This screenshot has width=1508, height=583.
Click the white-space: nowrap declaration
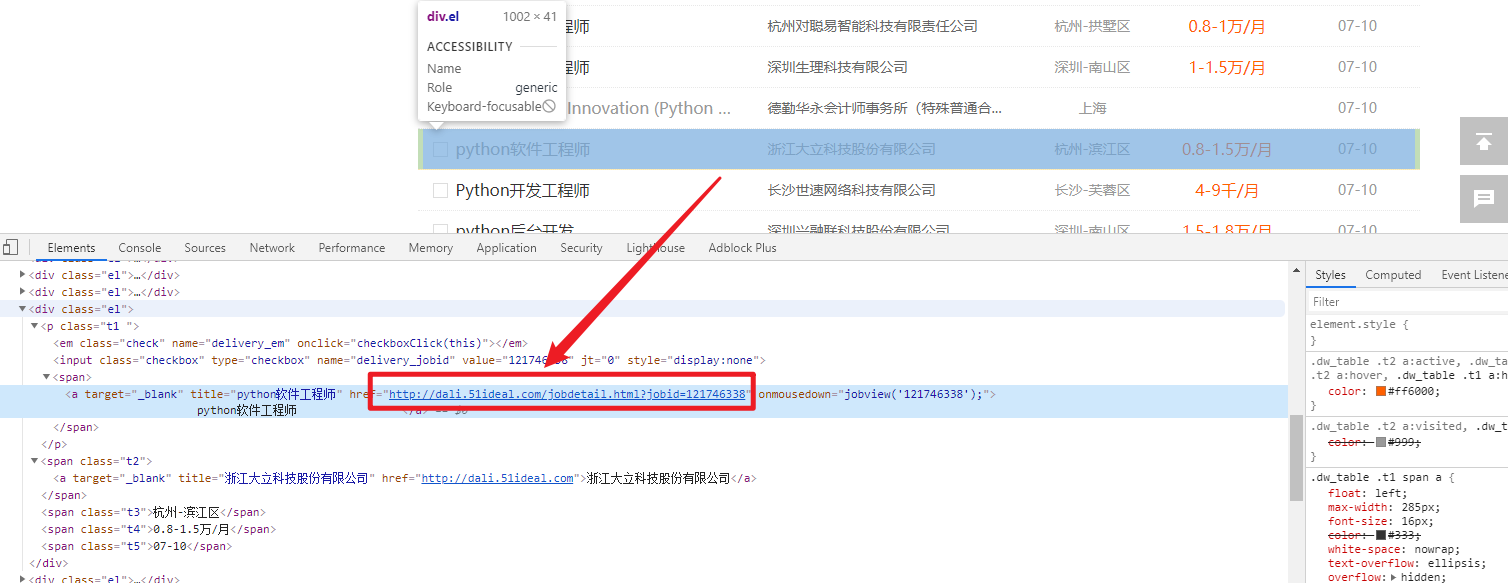(1393, 549)
